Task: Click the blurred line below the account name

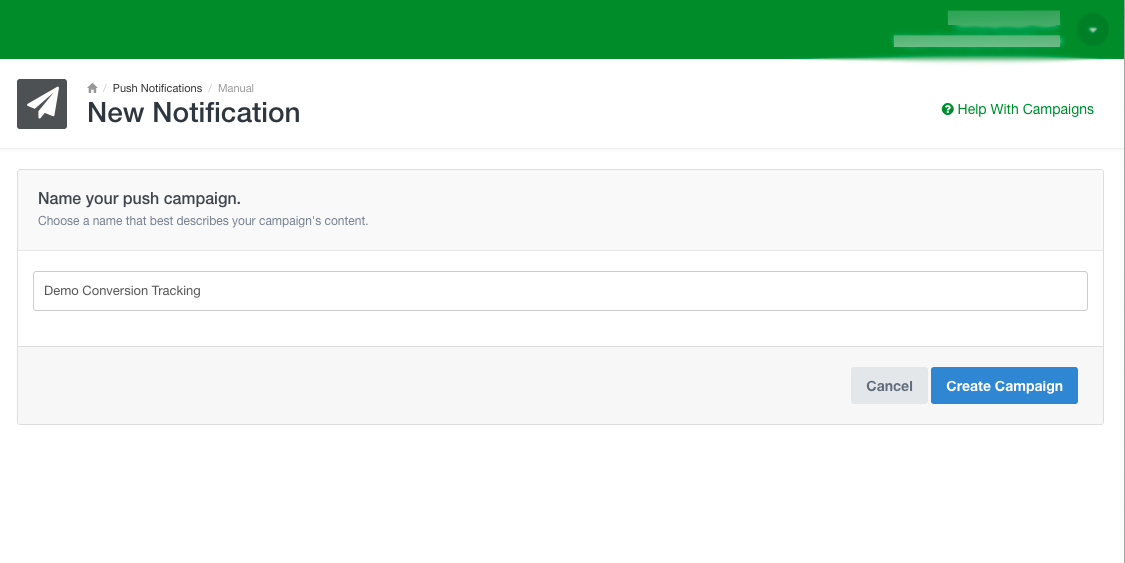Action: pyautogui.click(x=976, y=41)
